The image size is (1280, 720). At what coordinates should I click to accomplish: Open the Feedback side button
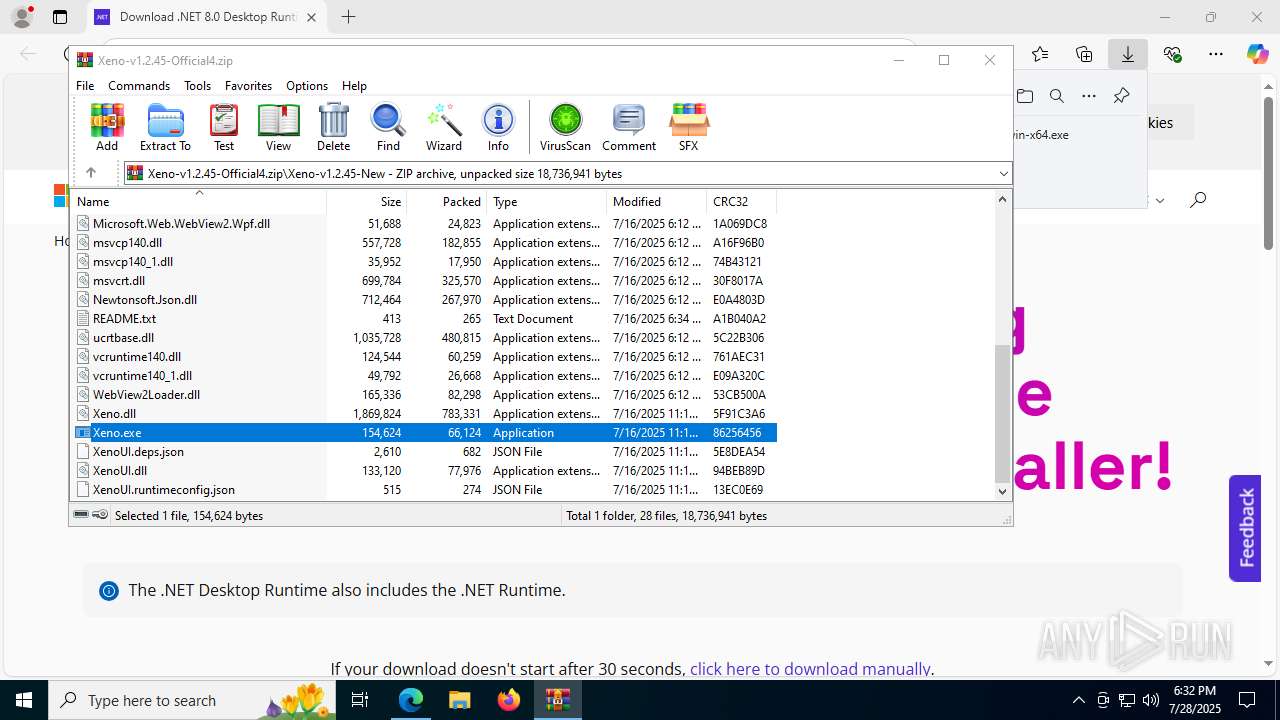click(1246, 528)
